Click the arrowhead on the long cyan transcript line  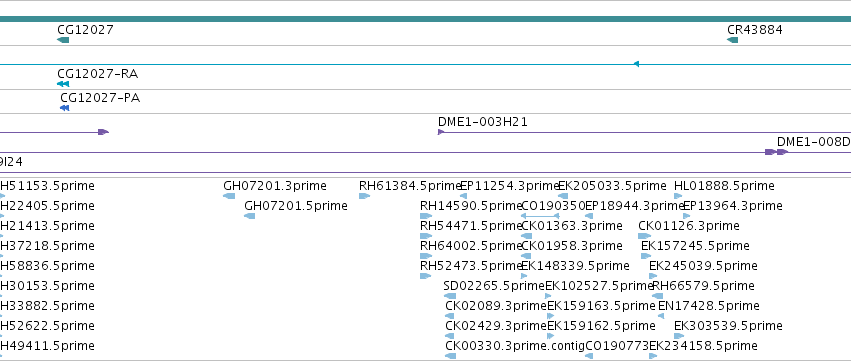click(x=636, y=64)
